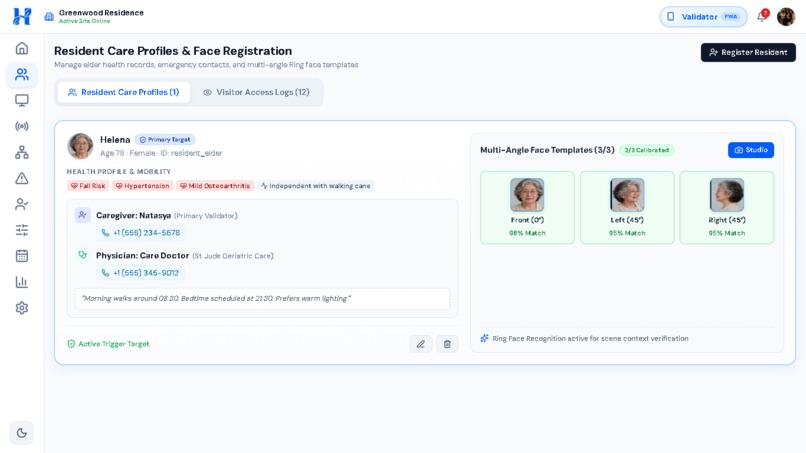The image size is (806, 453).
Task: Open the calendar icon in sidebar
Action: click(x=22, y=256)
